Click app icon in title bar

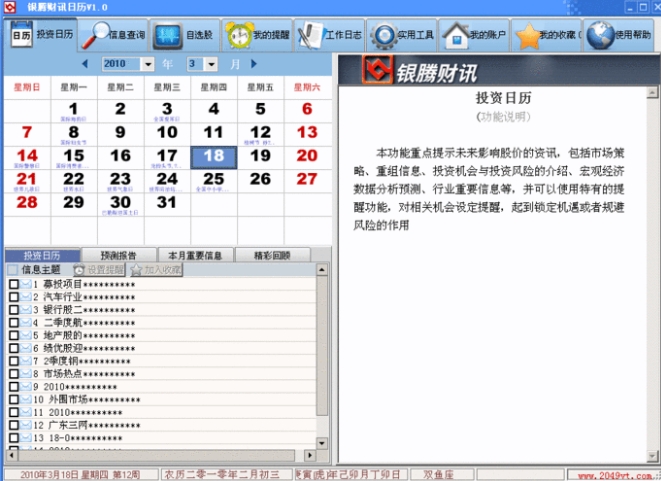[x=9, y=7]
